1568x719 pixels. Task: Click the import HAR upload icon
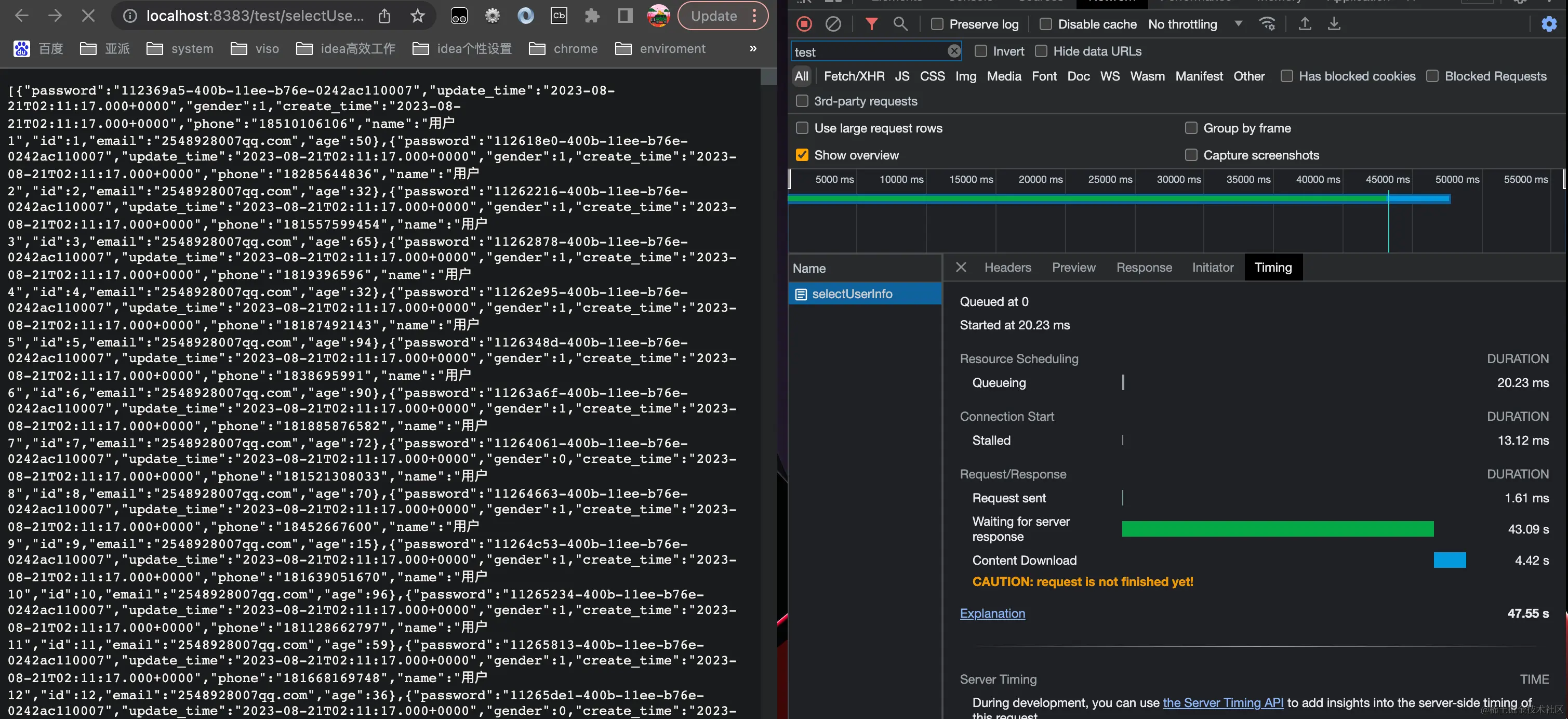[x=1305, y=24]
